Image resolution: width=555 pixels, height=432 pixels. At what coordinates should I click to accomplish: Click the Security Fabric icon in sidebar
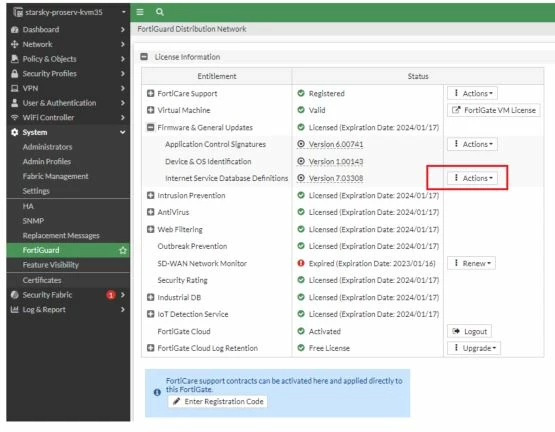point(15,295)
